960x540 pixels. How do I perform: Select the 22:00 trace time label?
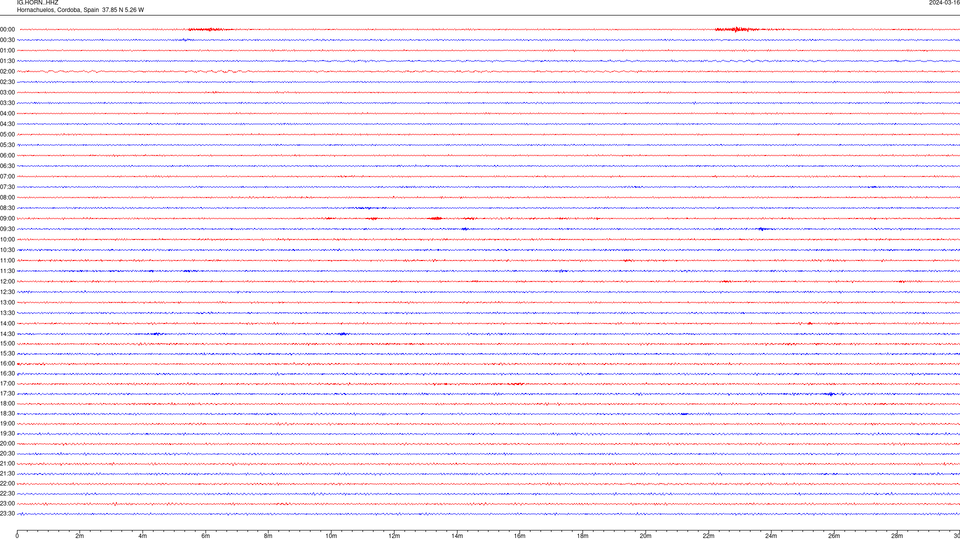click(x=7, y=484)
